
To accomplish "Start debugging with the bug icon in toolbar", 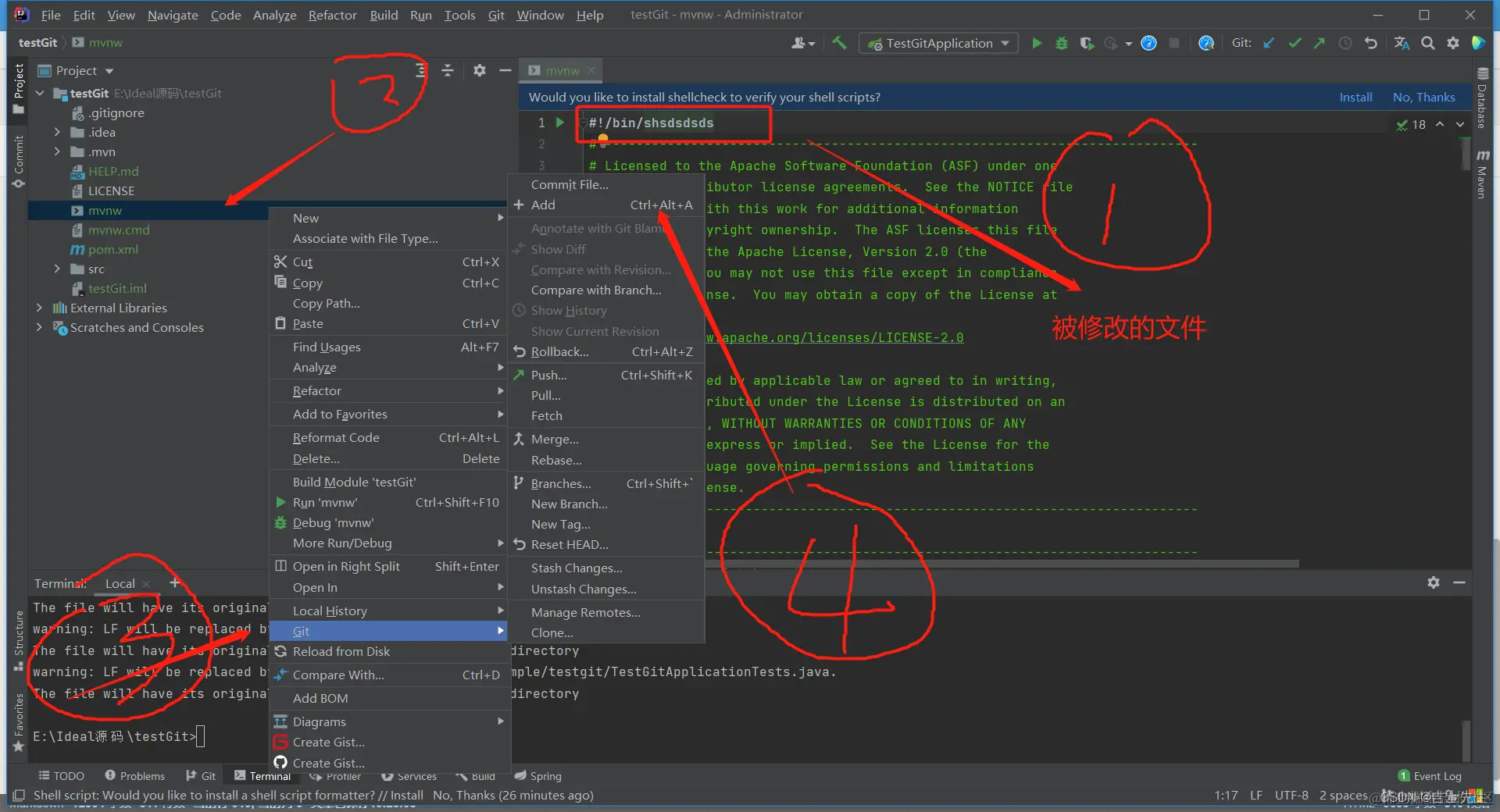I will [x=1062, y=43].
